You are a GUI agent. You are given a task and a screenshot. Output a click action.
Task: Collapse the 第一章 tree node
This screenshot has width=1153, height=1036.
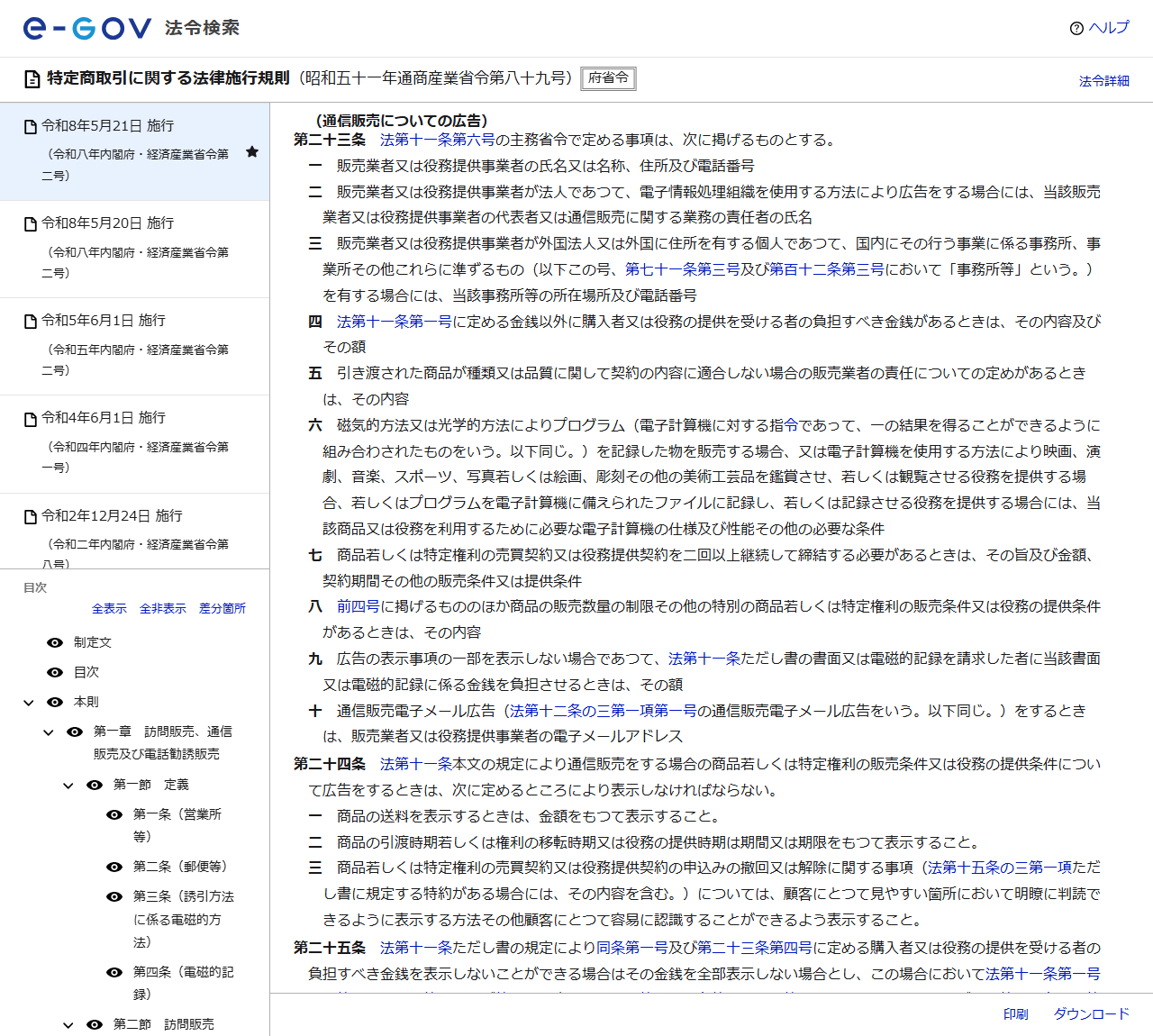click(x=49, y=732)
